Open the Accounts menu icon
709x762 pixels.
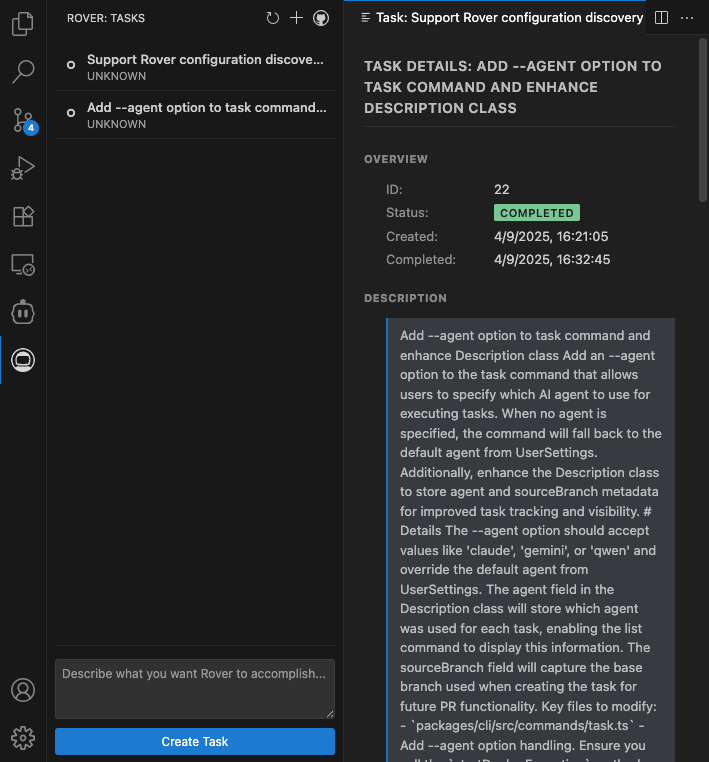[23, 690]
